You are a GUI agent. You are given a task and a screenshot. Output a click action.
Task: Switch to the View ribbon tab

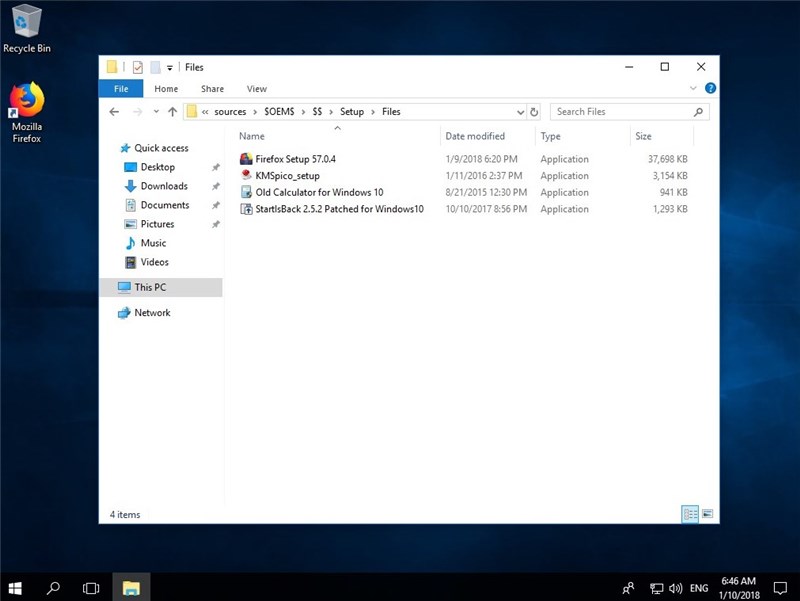256,88
